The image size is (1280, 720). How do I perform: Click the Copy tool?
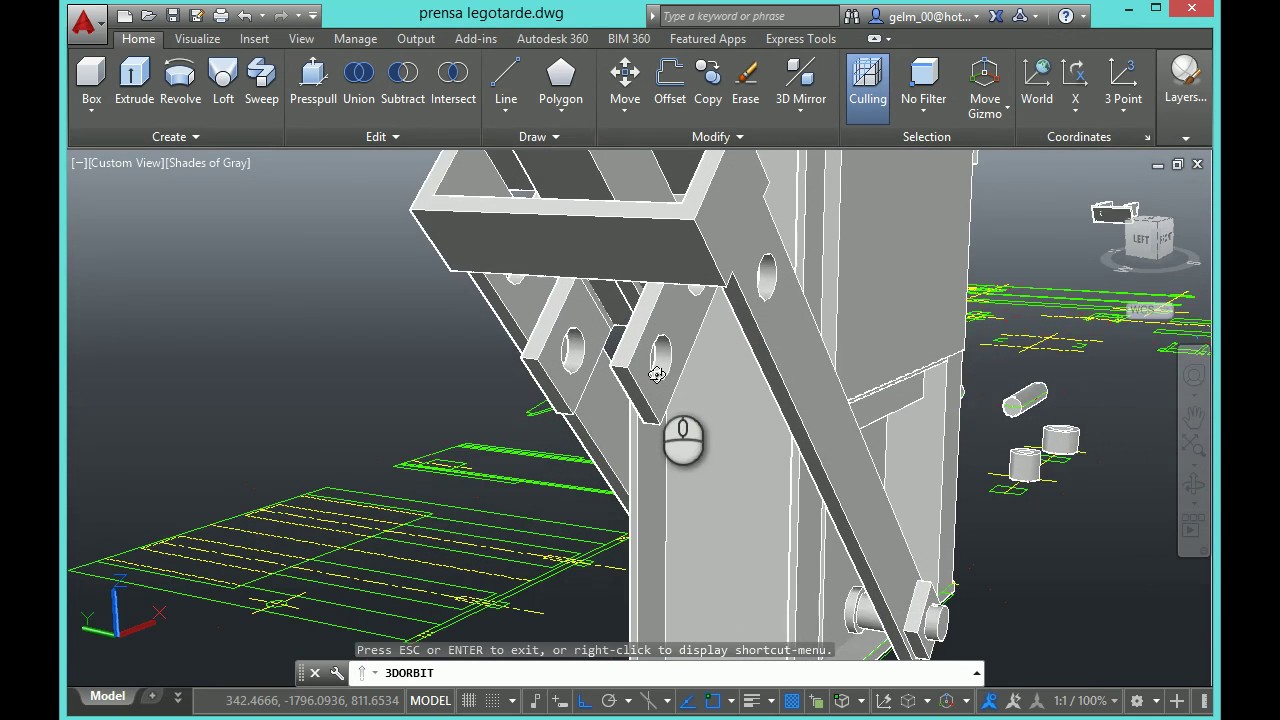708,82
